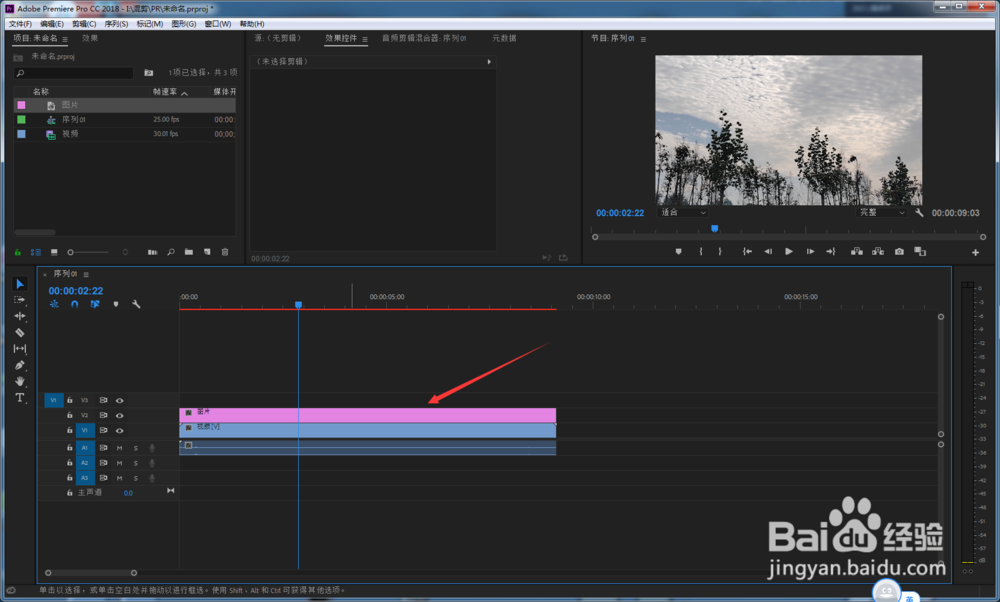Switch to 音频剪辑混合器 tab
The height and width of the screenshot is (602, 1000).
pos(423,38)
